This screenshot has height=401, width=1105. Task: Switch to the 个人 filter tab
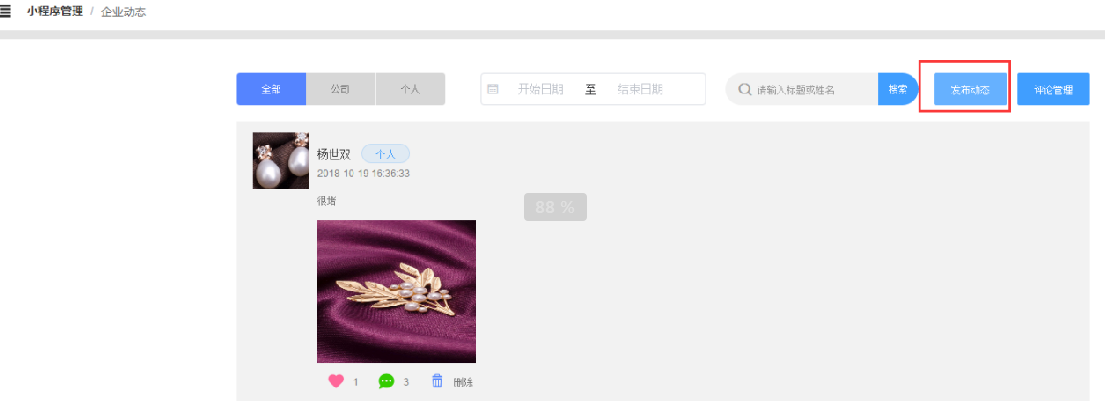(x=410, y=90)
